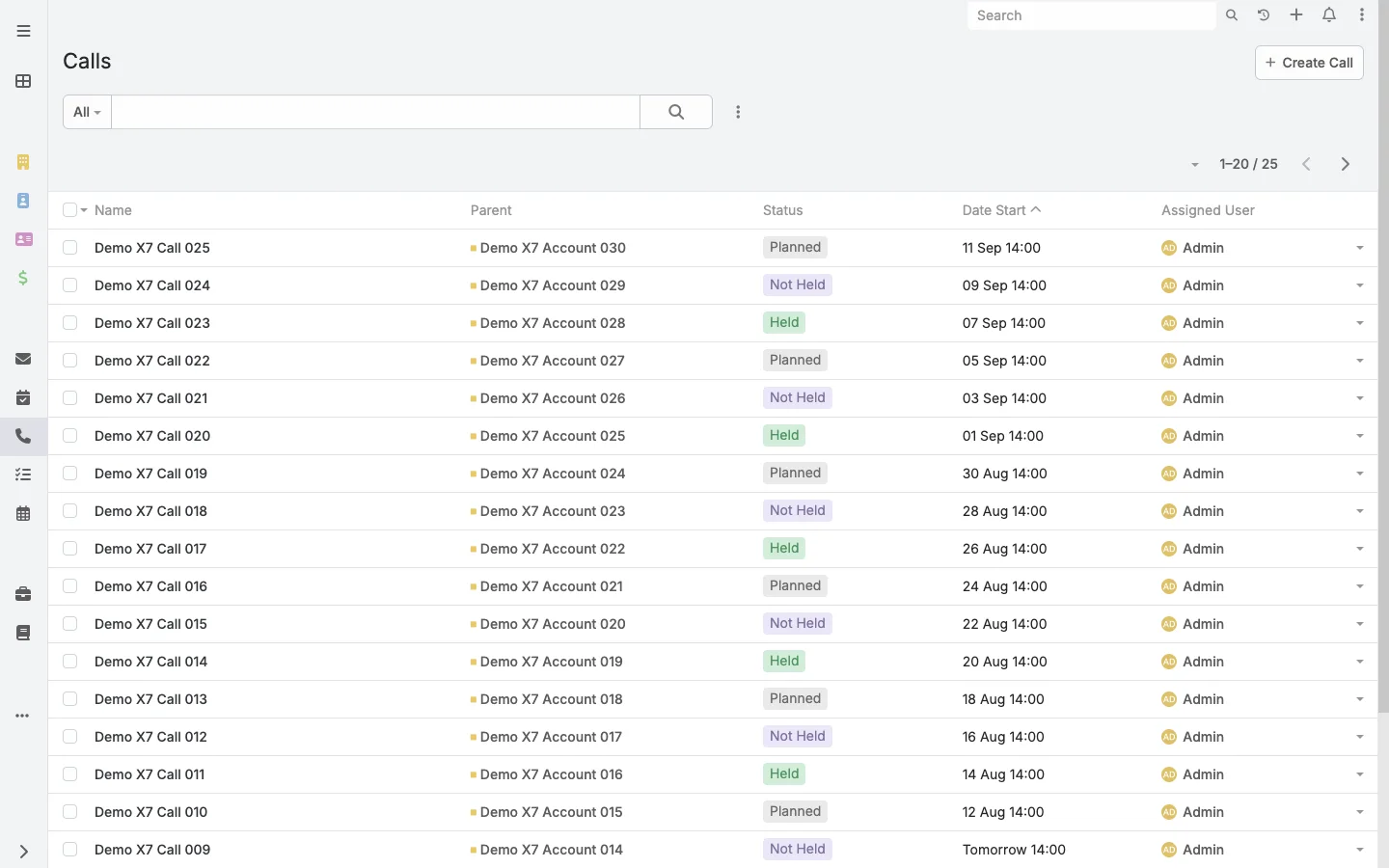Open pagination dropdown beside 1–20 / 25
Viewport: 1389px width, 868px height.
pos(1195,165)
